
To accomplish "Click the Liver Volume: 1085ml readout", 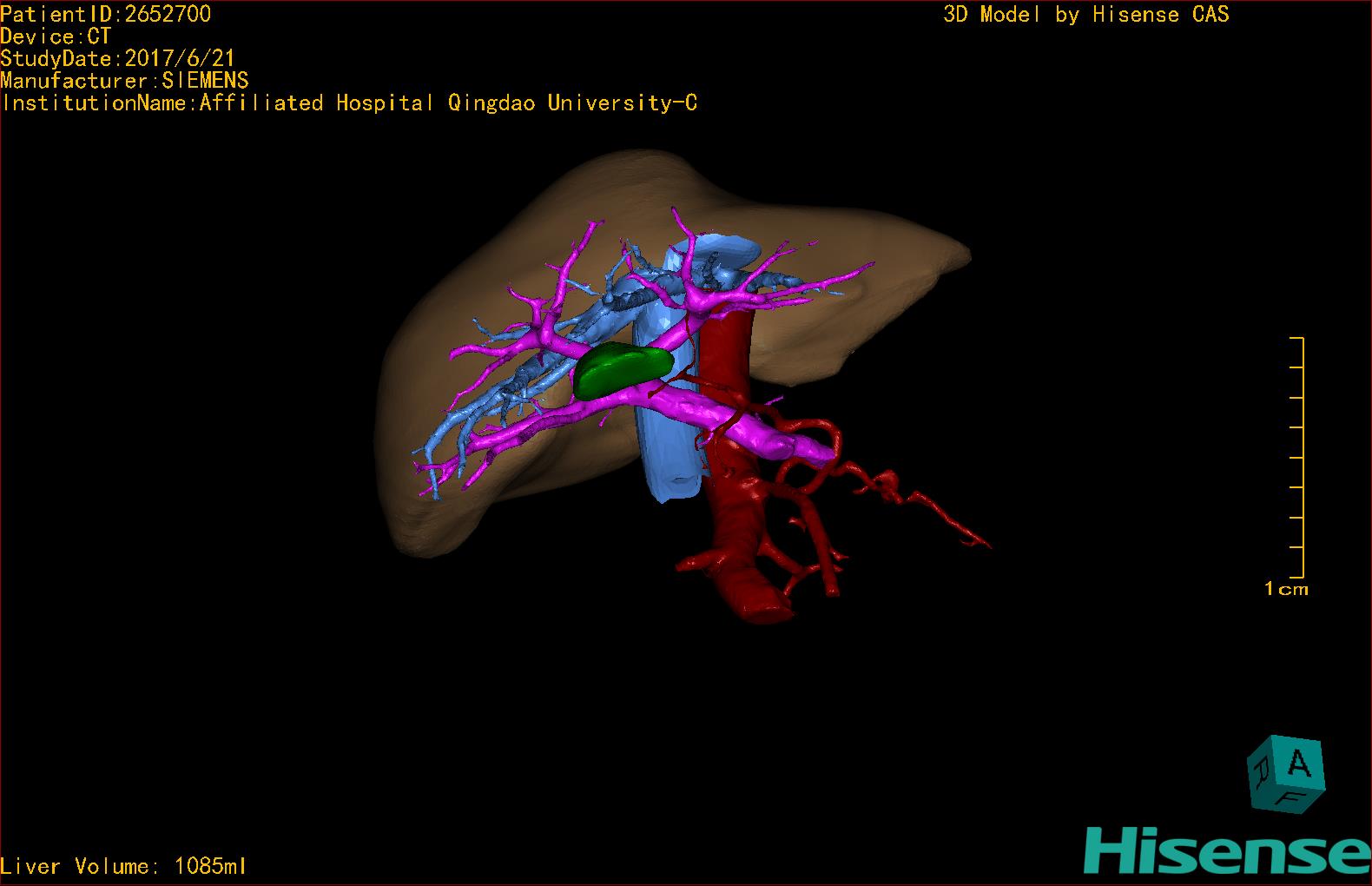I will click(x=123, y=866).
